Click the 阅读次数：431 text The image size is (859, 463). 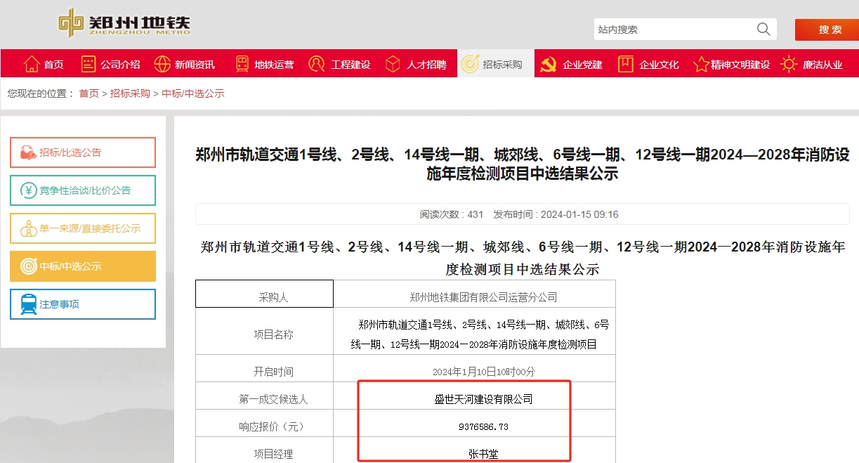[x=451, y=214]
